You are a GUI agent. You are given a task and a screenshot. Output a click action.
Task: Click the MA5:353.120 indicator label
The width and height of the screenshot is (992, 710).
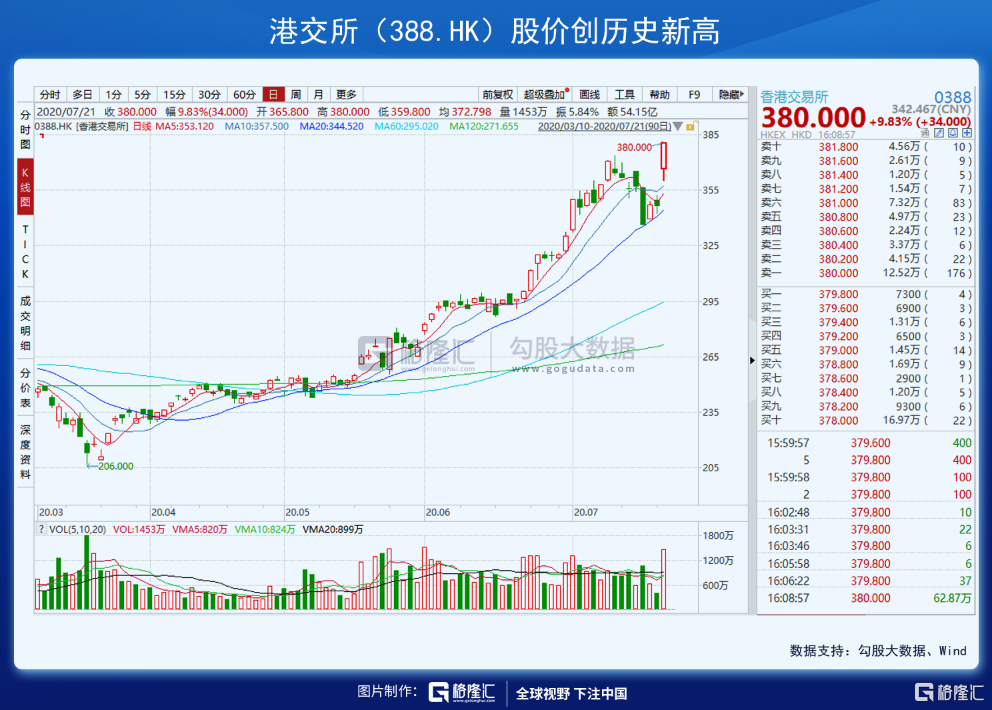(185, 127)
